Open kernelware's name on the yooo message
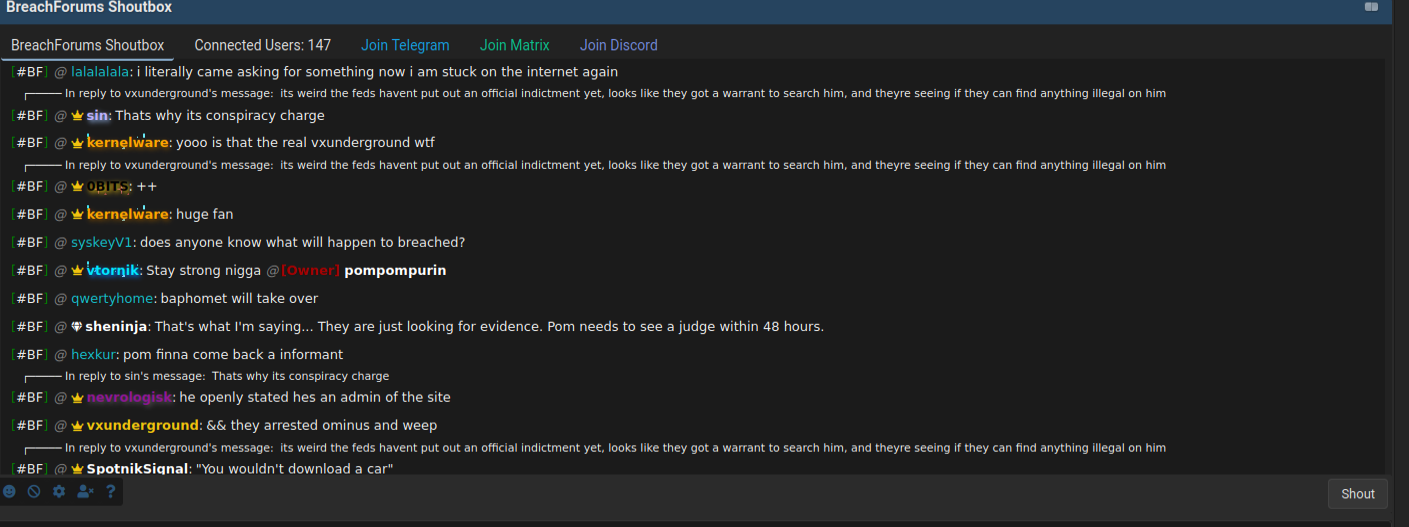Image resolution: width=1409 pixels, height=527 pixels. pyautogui.click(x=127, y=143)
